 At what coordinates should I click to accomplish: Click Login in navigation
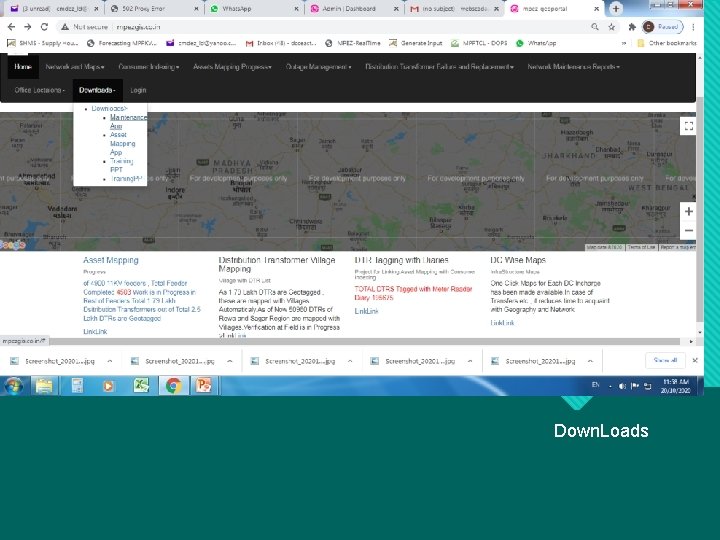tap(138, 90)
